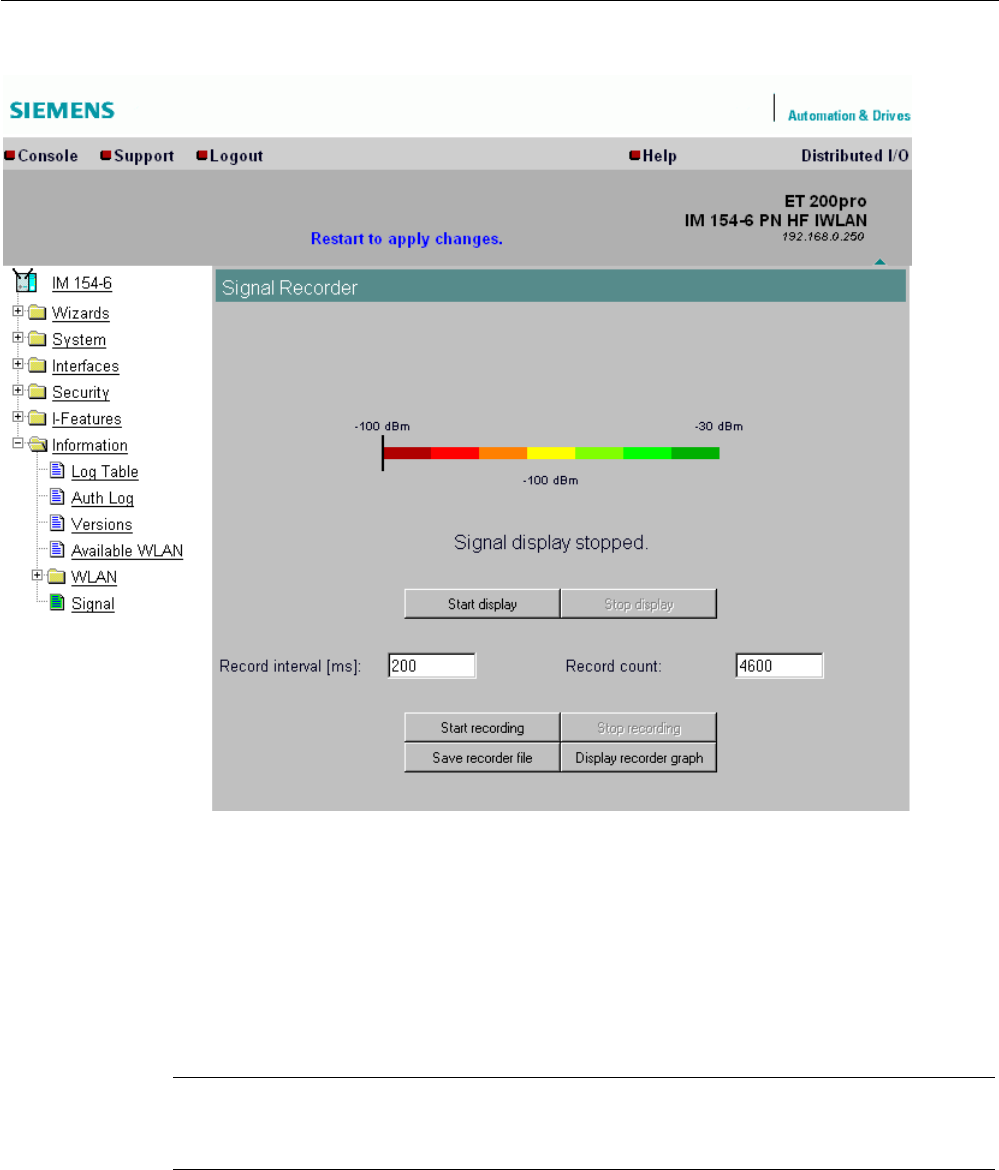Click the System folder icon

point(37,339)
